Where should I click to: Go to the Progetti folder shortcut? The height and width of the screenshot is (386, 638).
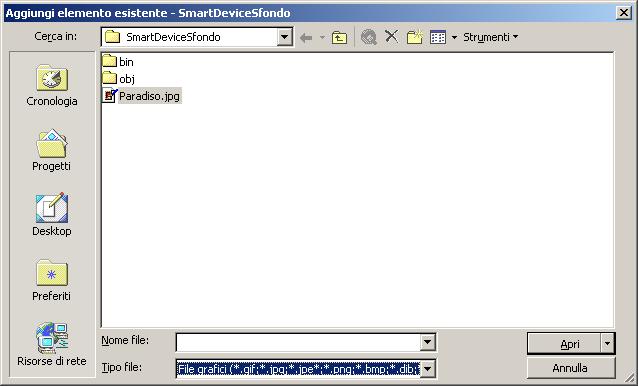51,150
